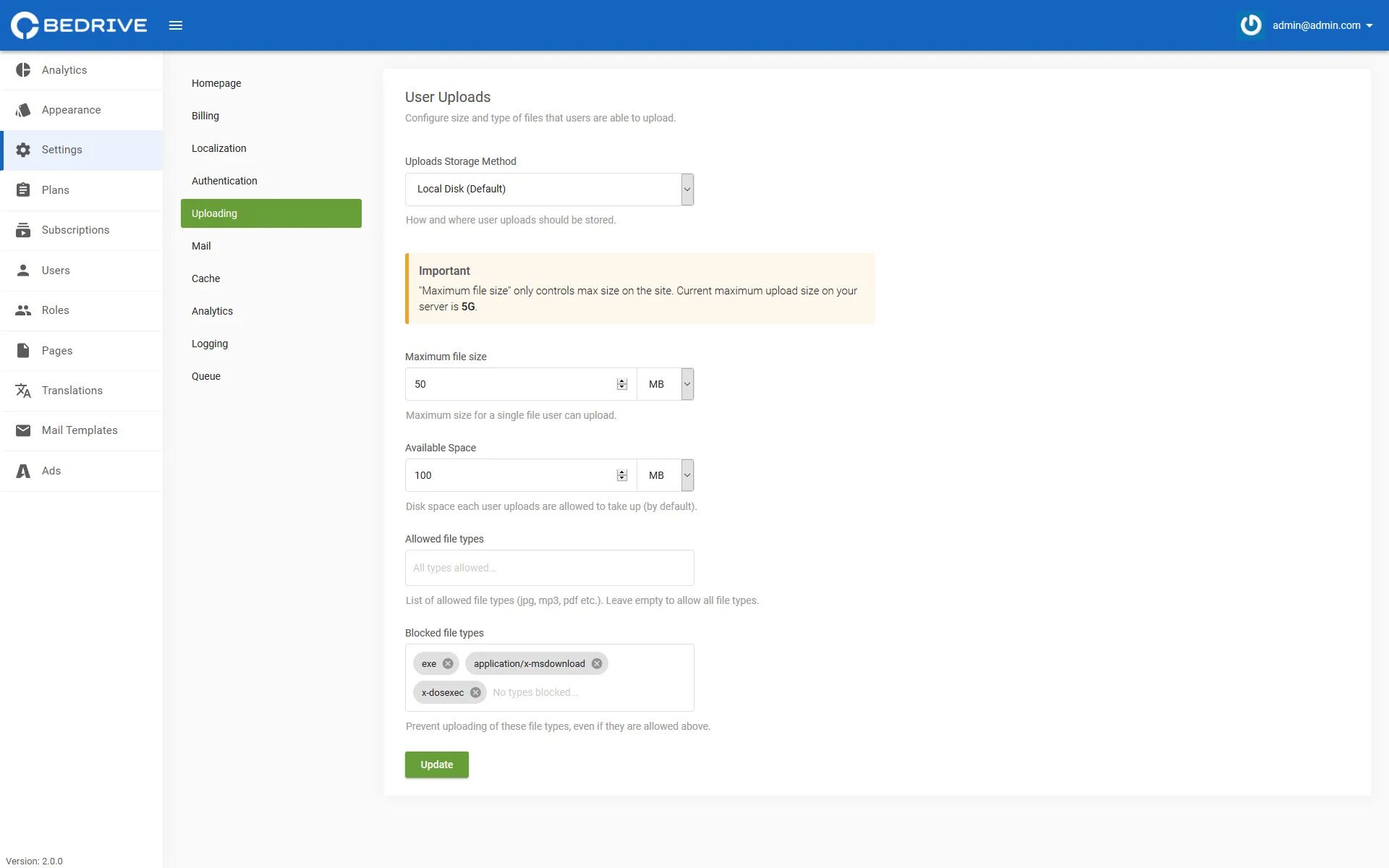This screenshot has width=1389, height=868.
Task: Open the Uploads Storage Method dropdown
Action: click(549, 190)
